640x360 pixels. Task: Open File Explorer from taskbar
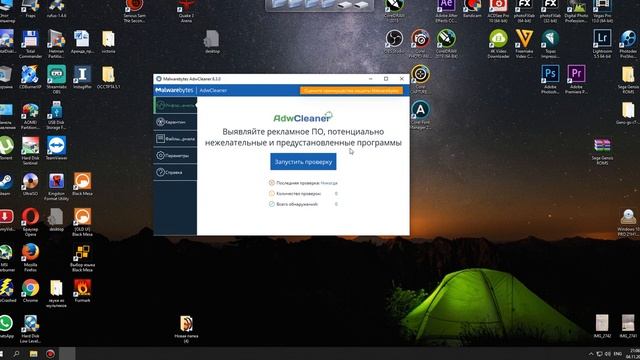point(33,353)
